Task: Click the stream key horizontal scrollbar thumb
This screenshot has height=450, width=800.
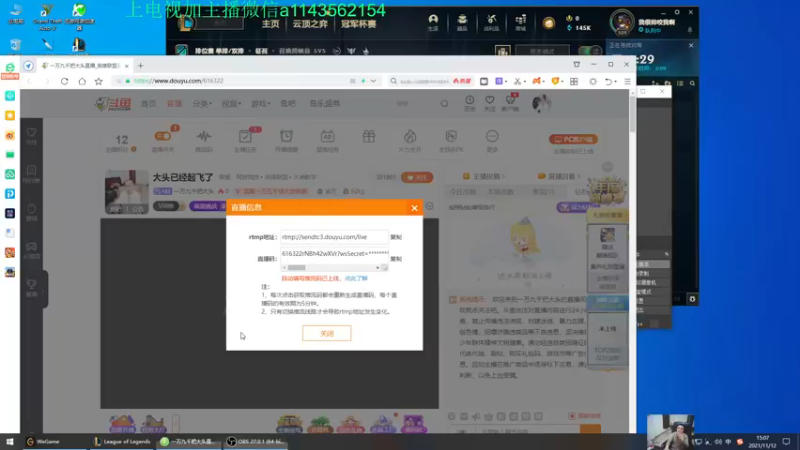Action: pos(296,267)
